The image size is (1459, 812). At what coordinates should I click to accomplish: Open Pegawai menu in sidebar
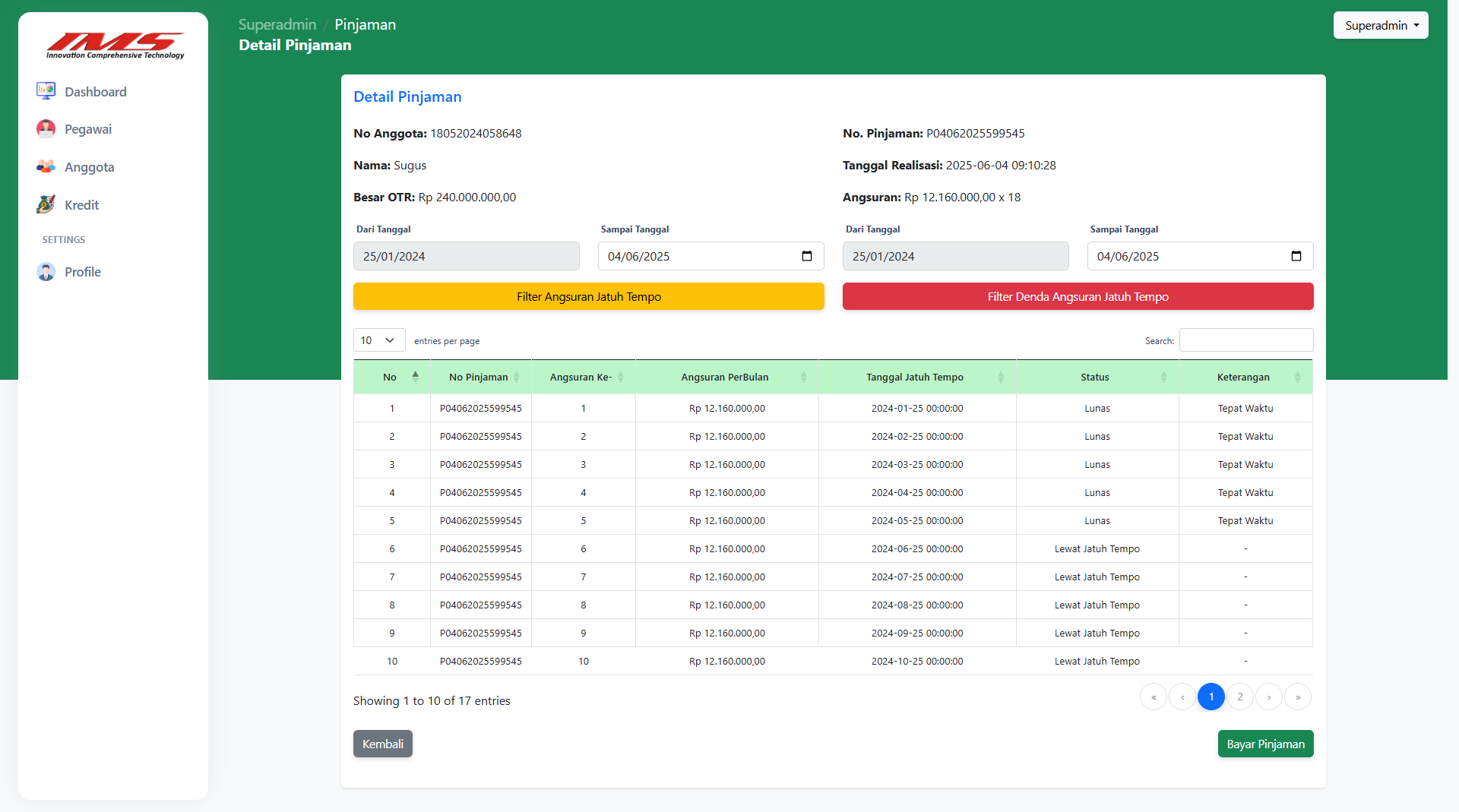(87, 128)
